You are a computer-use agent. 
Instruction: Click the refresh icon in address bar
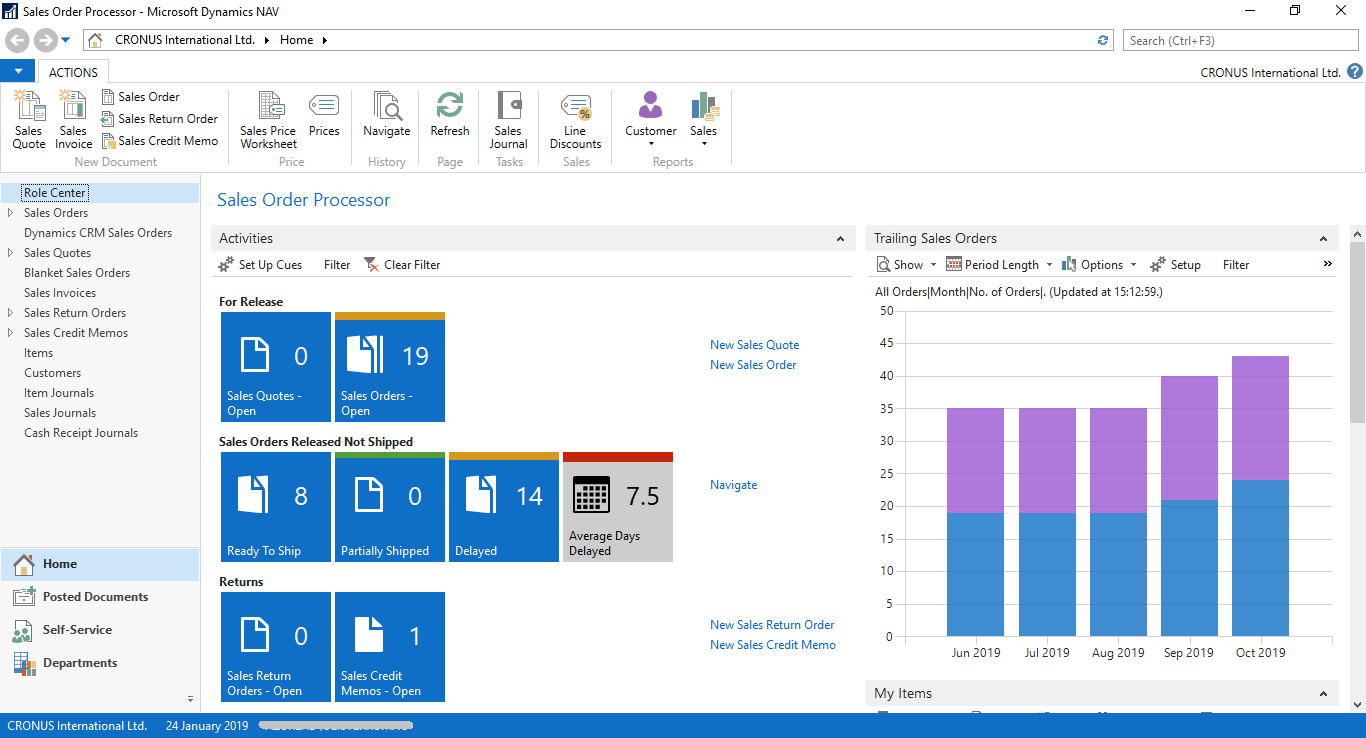point(1103,40)
